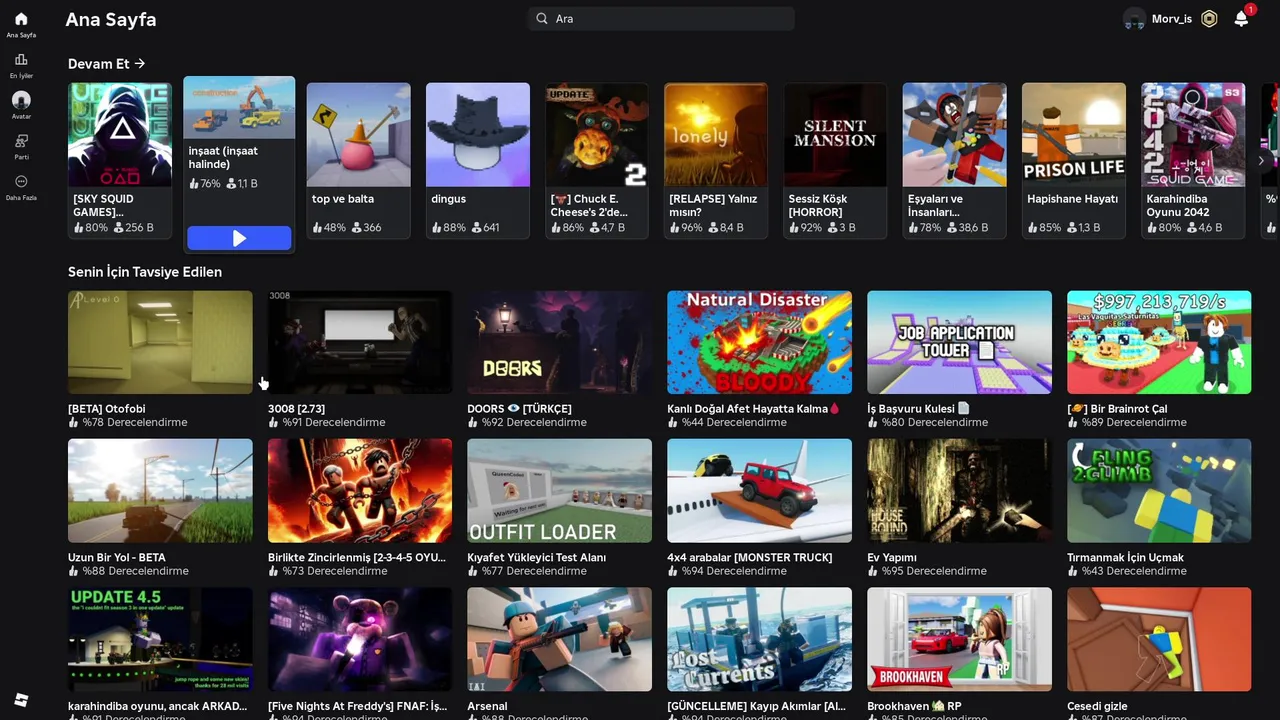Open the [BETA] Otofobi game thumbnail
Image resolution: width=1280 pixels, height=720 pixels.
(x=160, y=342)
